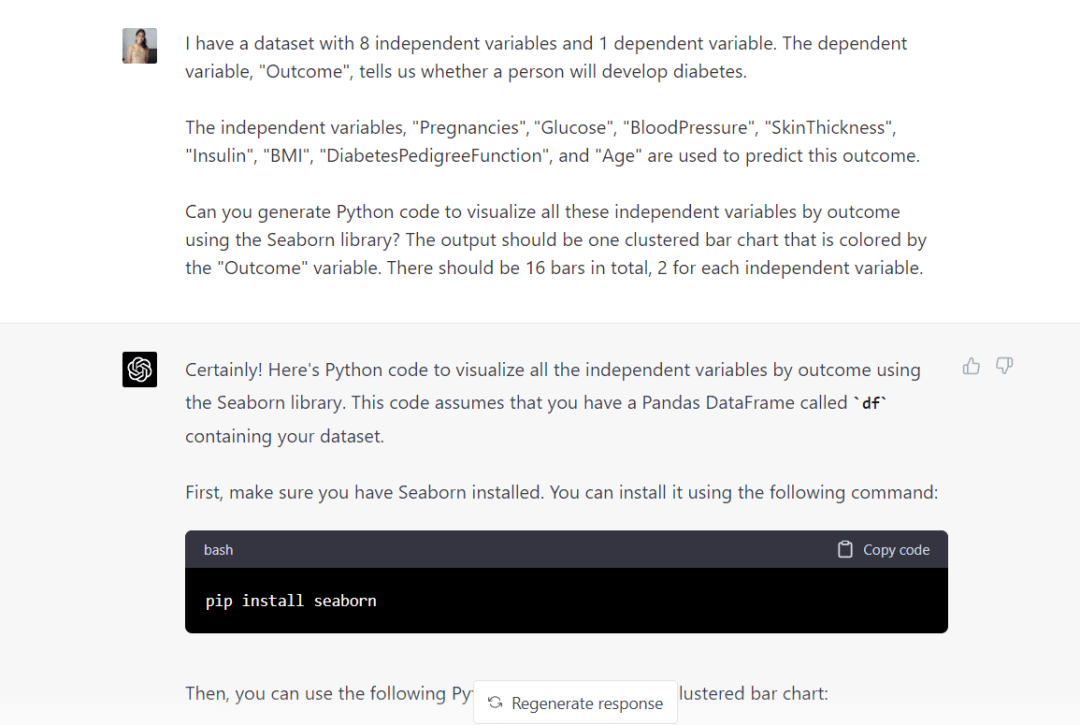Click the user's profile picture
This screenshot has width=1080, height=725.
(139, 45)
